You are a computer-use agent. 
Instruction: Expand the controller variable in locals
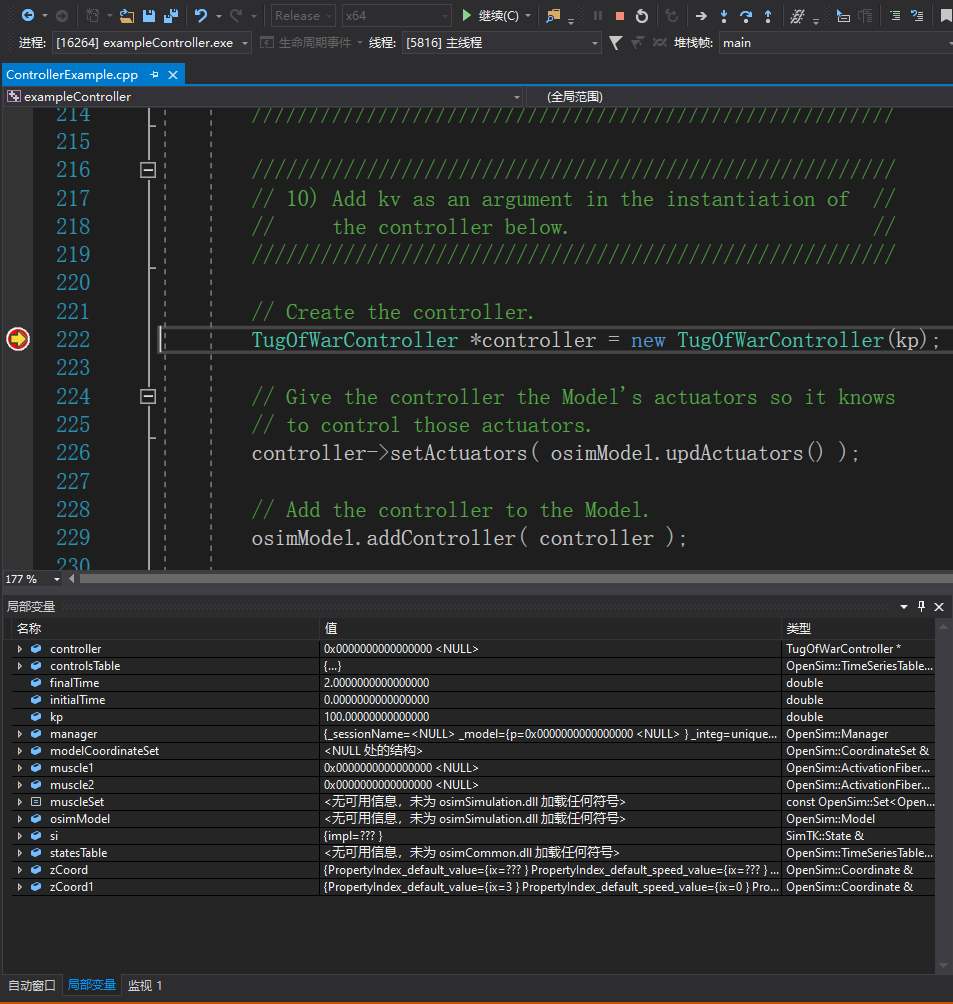pos(20,649)
